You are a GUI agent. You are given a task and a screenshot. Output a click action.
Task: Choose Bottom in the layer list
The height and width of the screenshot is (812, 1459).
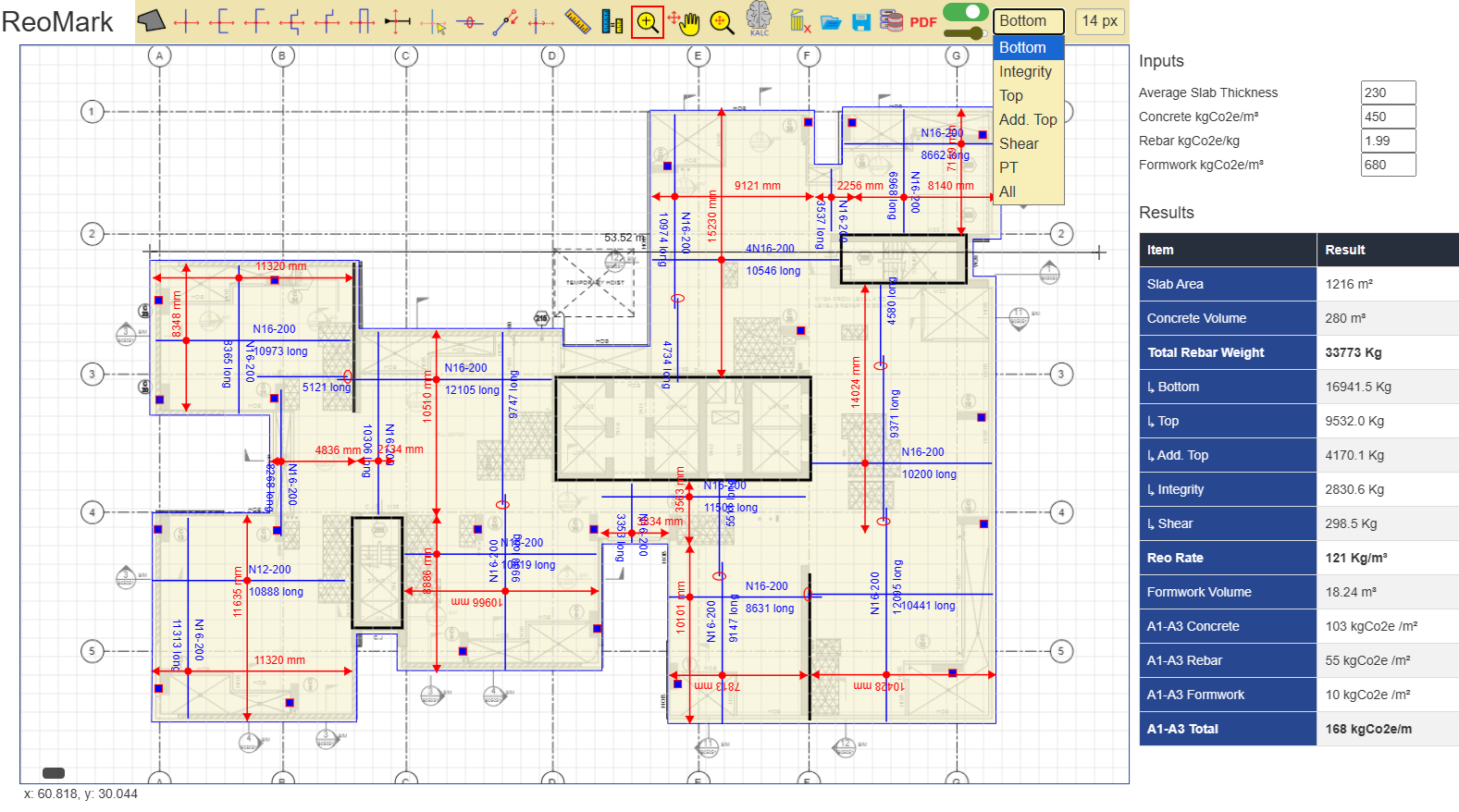(1028, 47)
